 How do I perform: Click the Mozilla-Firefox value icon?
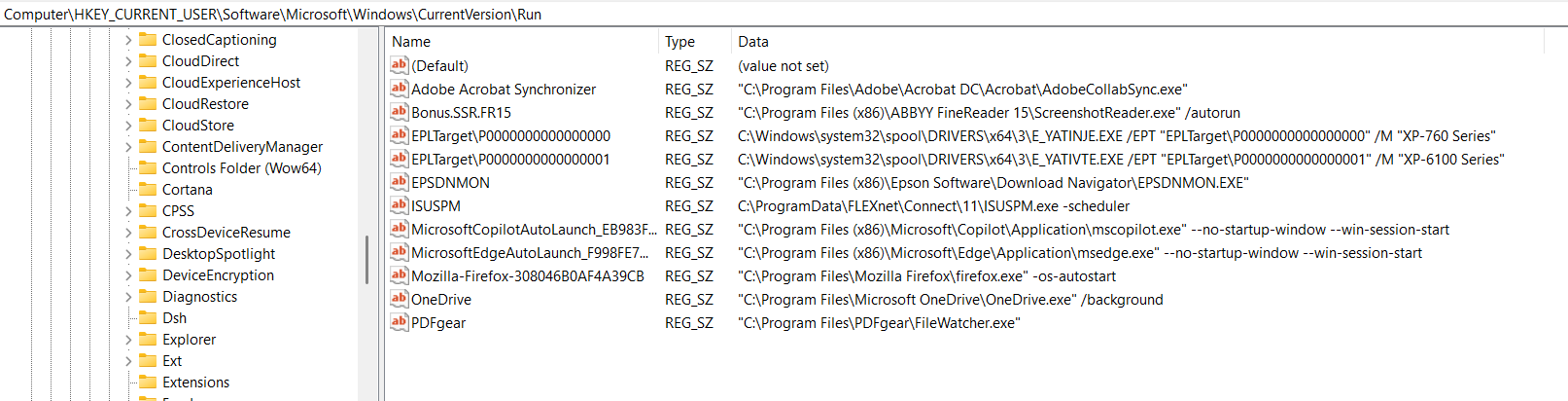pyautogui.click(x=400, y=275)
